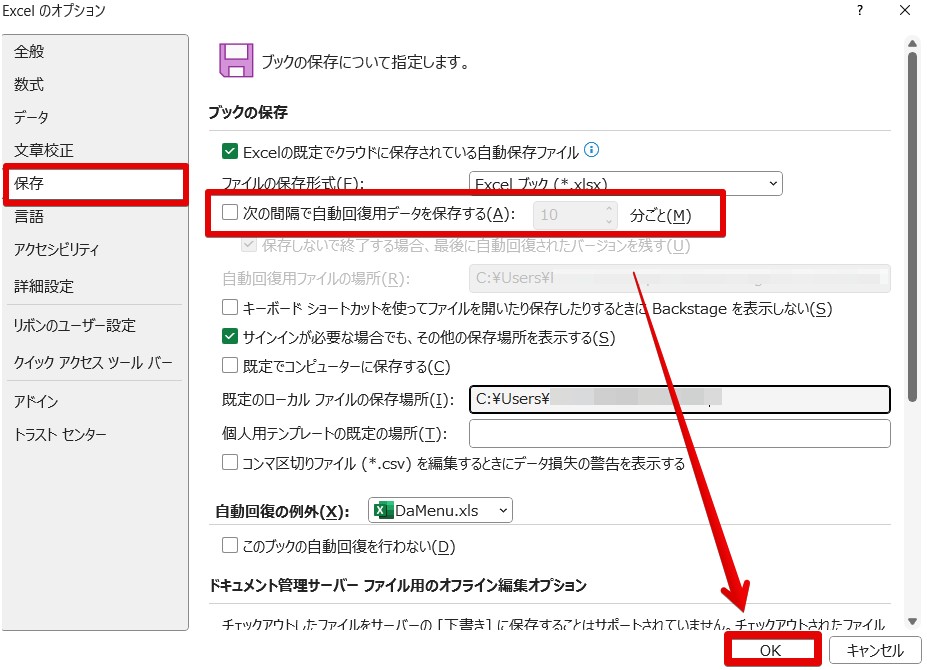The height and width of the screenshot is (670, 927).
Task: Click the info icon beside the AutoSave option
Action: [591, 150]
